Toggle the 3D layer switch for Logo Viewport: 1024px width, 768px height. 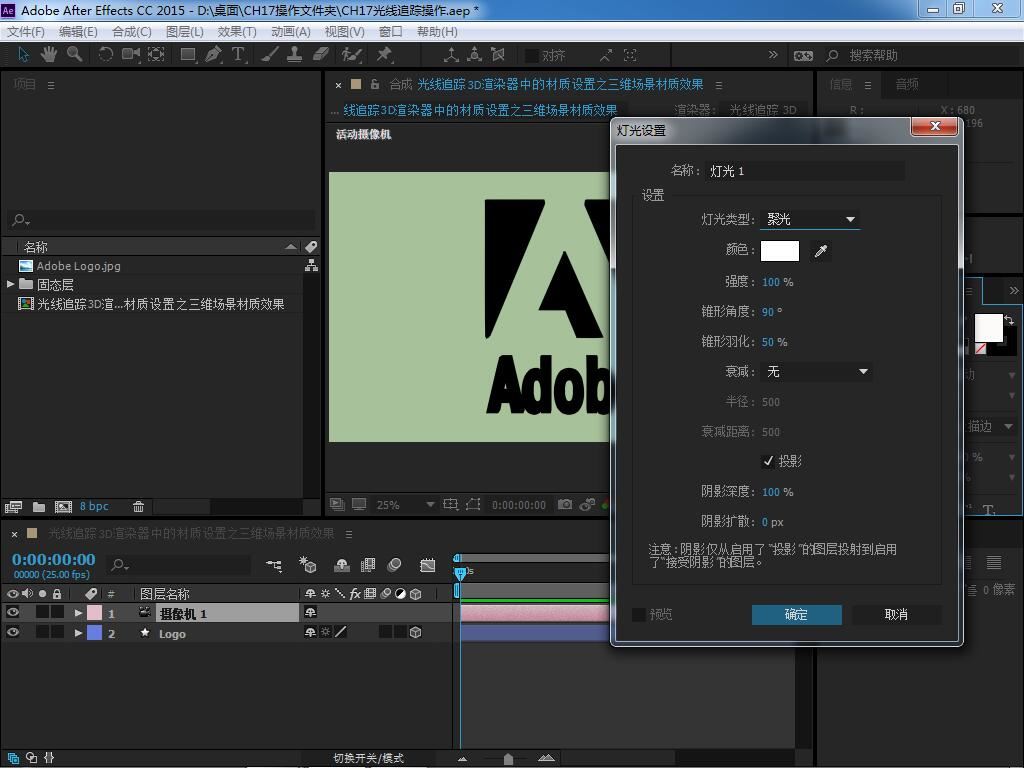point(415,632)
